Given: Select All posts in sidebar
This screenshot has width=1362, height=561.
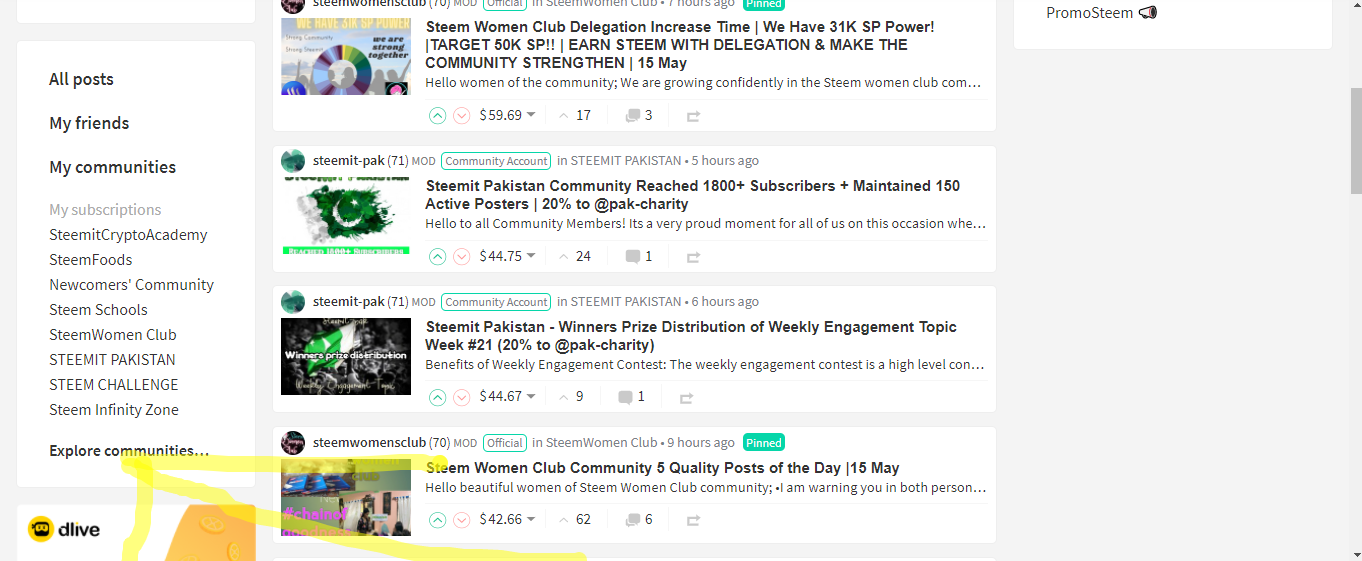Looking at the screenshot, I should click(x=81, y=79).
